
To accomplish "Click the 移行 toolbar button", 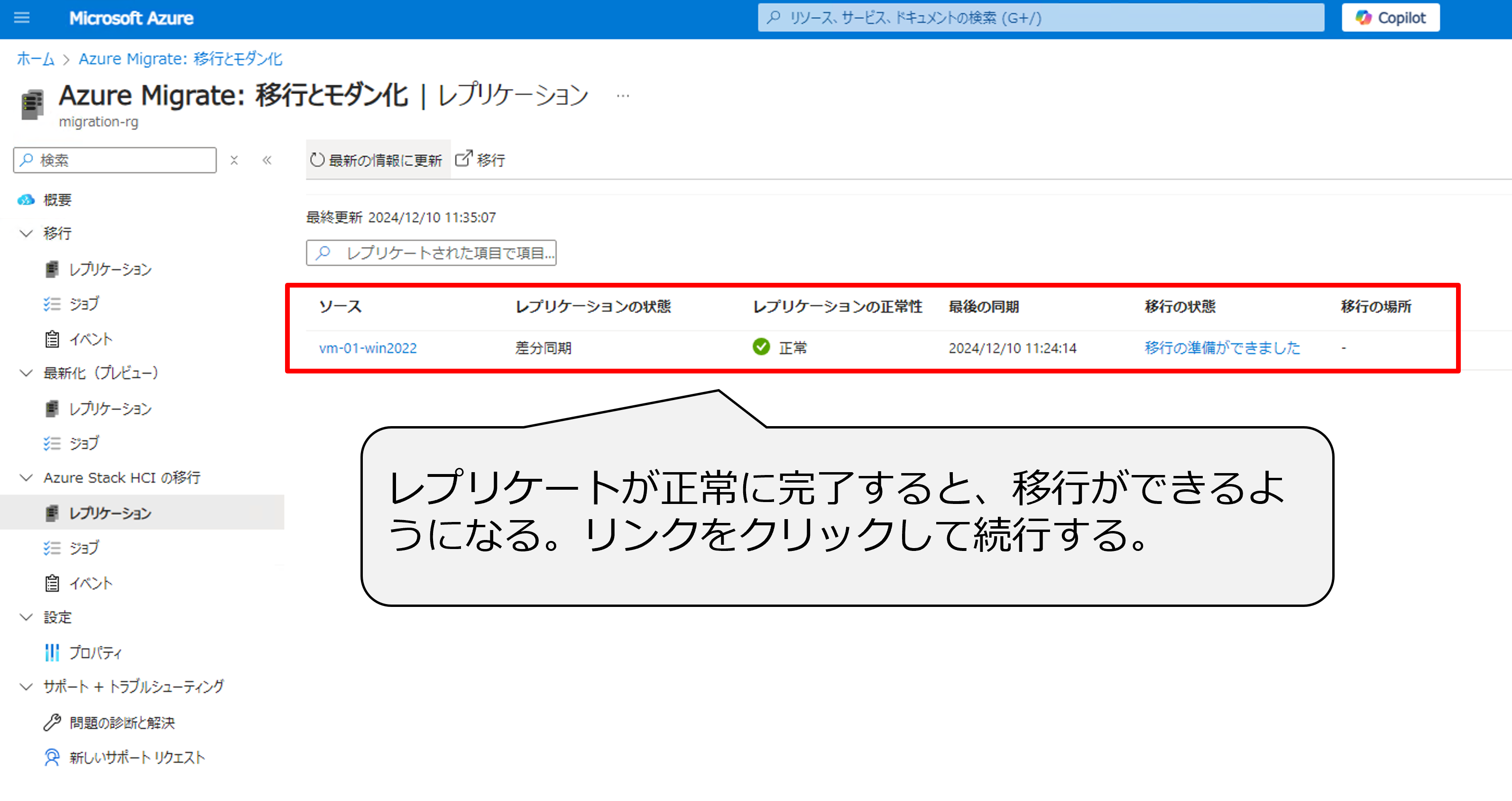I will point(480,160).
